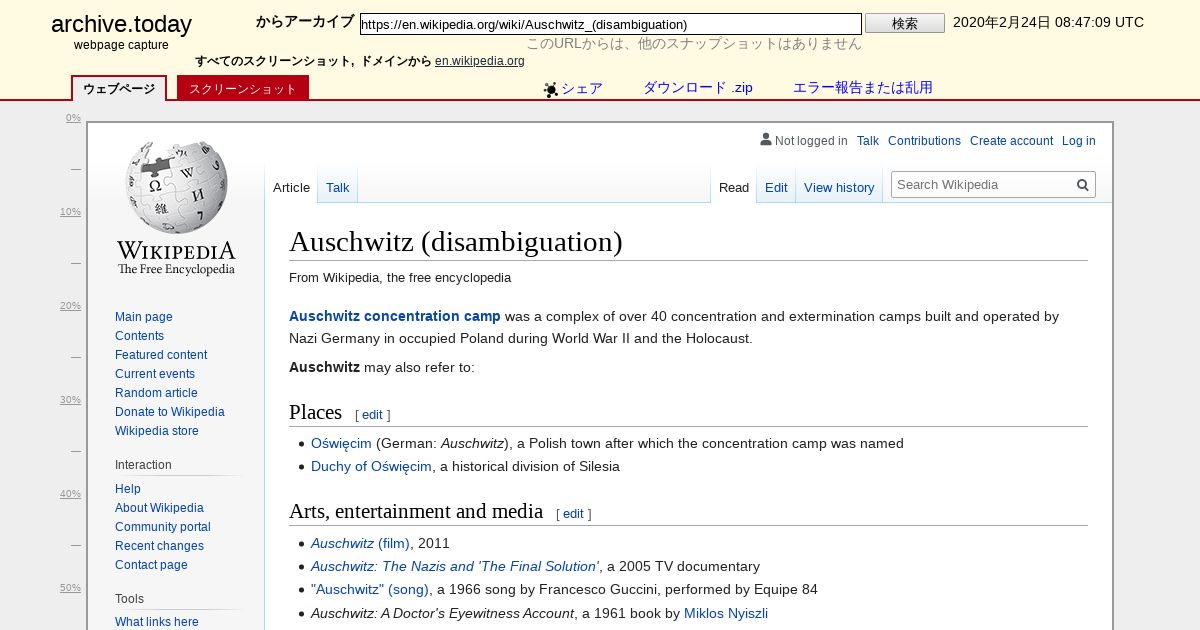Select the Edit tab
Screen dimensions: 1200x630
[776, 187]
